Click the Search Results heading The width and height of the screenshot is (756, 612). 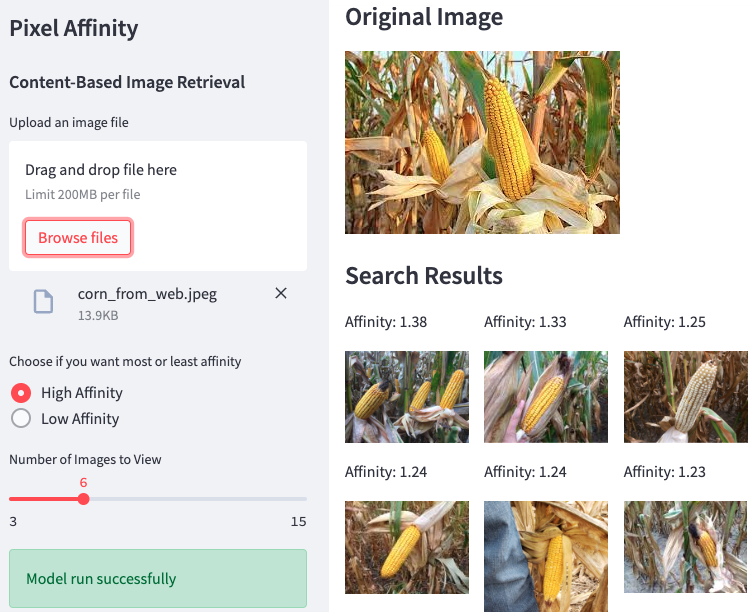[x=424, y=275]
